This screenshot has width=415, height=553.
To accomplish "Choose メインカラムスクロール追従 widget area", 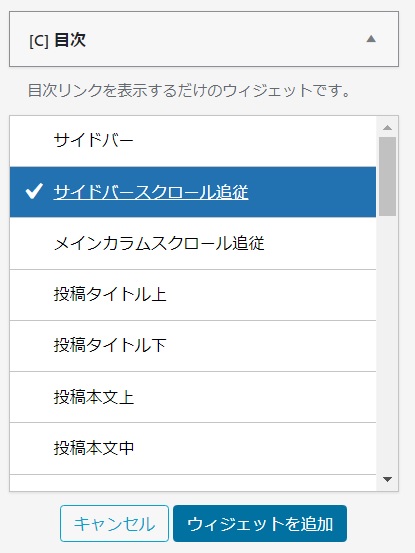I will [x=193, y=243].
